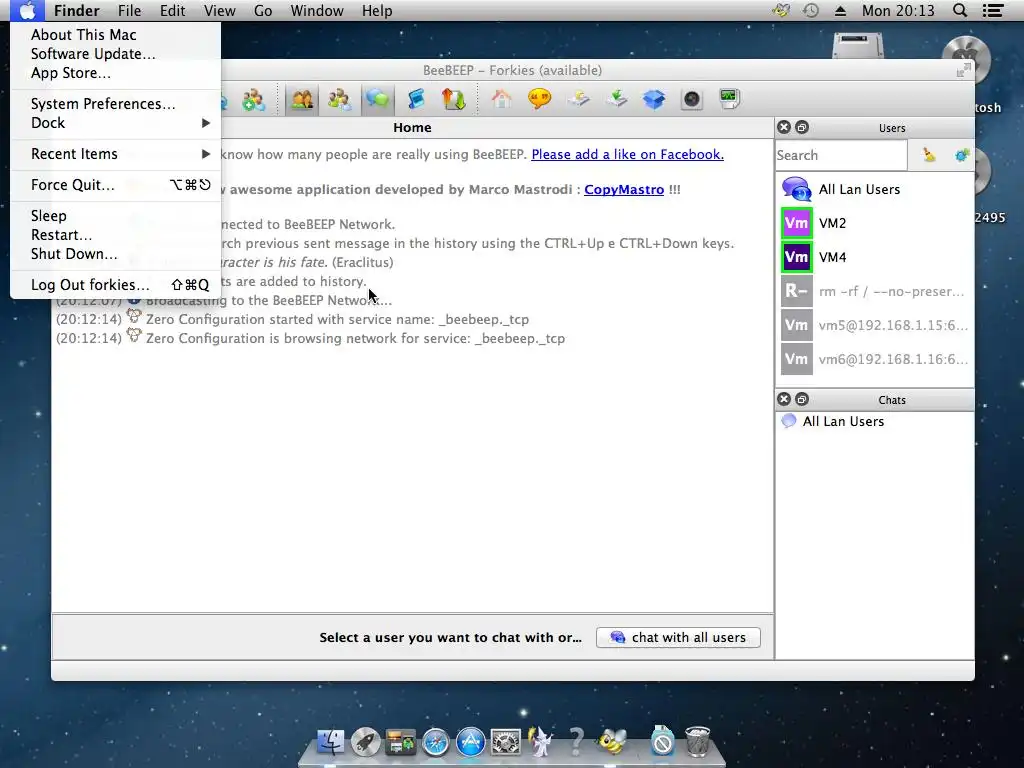Choose Software Update... from Apple menu
Image resolution: width=1024 pixels, height=768 pixels.
116,54
